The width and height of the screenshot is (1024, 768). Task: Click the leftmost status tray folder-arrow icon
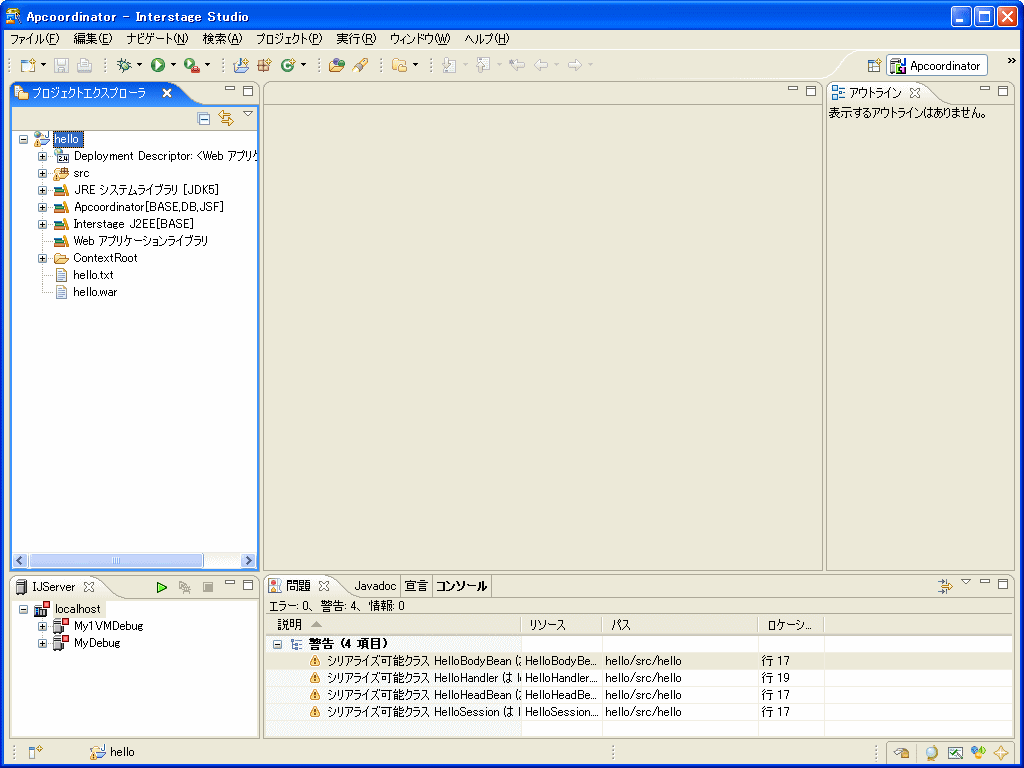(x=902, y=752)
